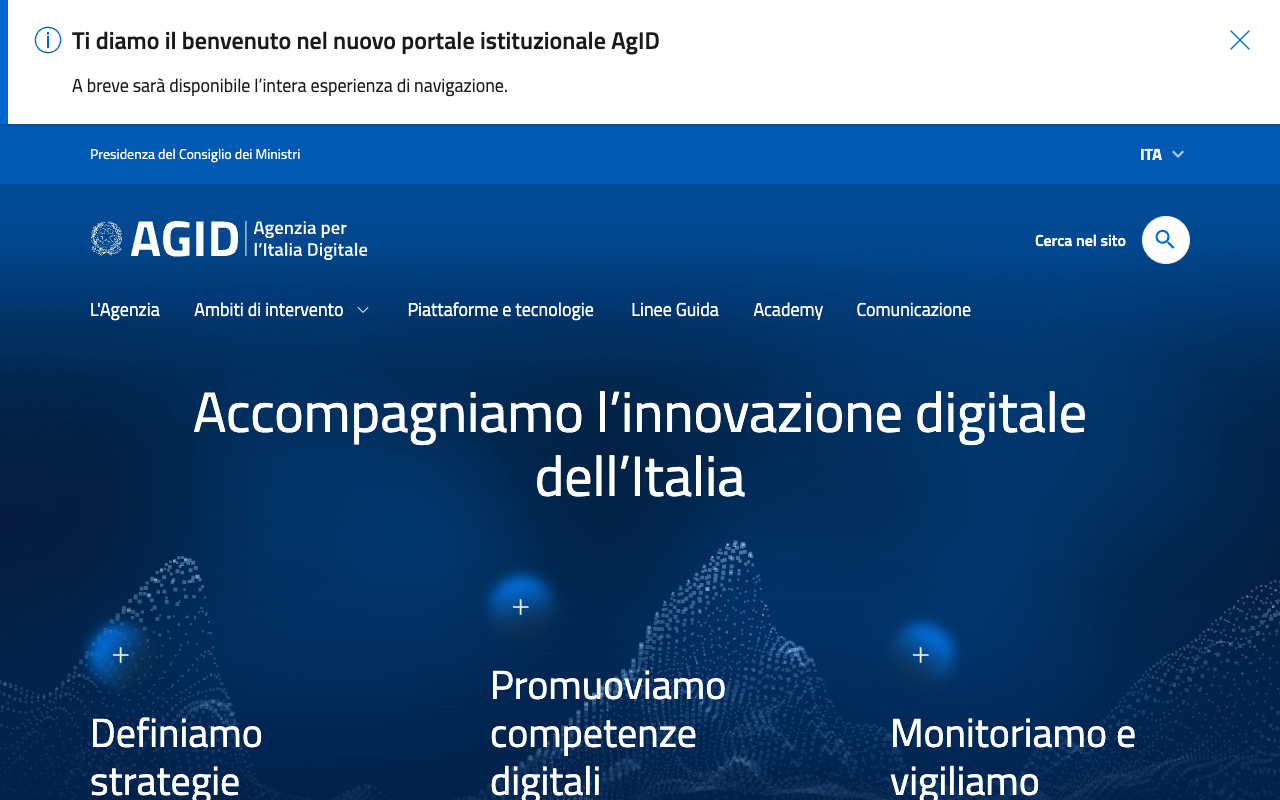Click the plus icon above Promuoviamo competenze digitali
1280x800 pixels.
[x=521, y=607]
